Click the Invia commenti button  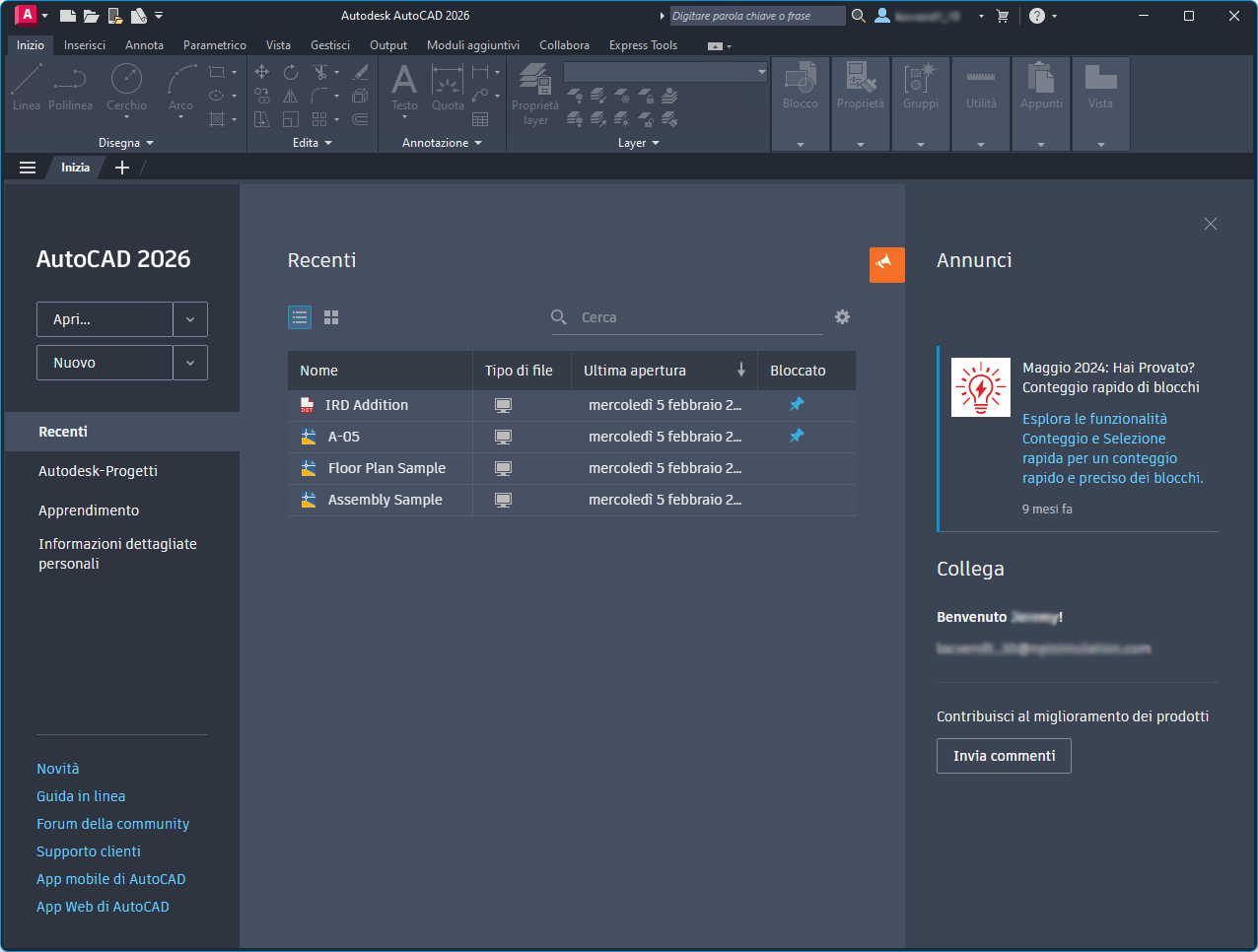tap(1004, 756)
